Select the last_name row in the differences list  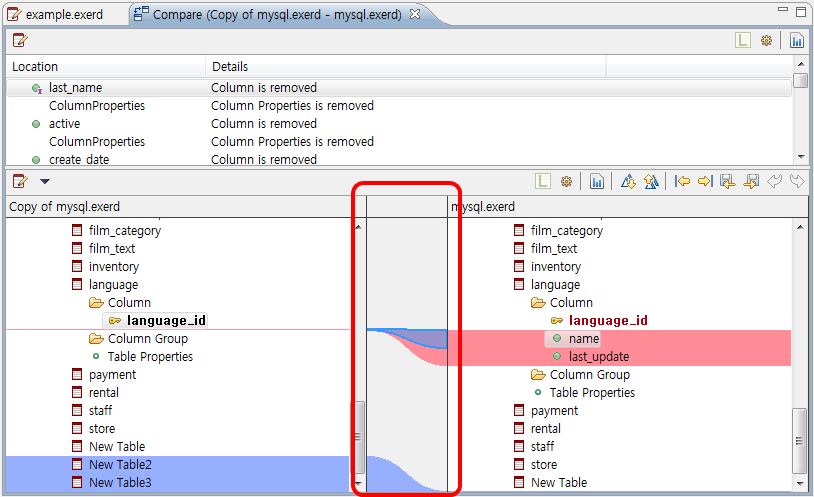point(399,88)
